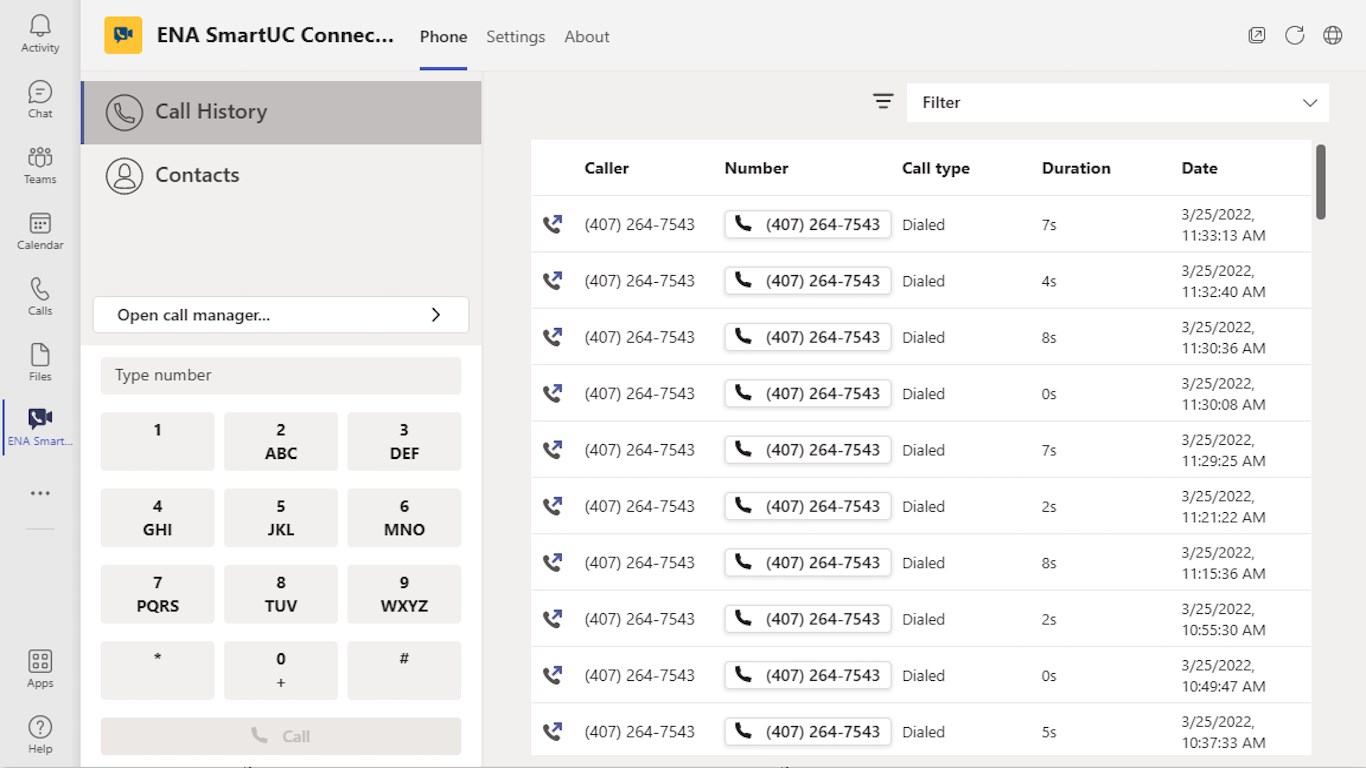The width and height of the screenshot is (1366, 768).
Task: Click the reload tab icon
Action: point(1295,36)
